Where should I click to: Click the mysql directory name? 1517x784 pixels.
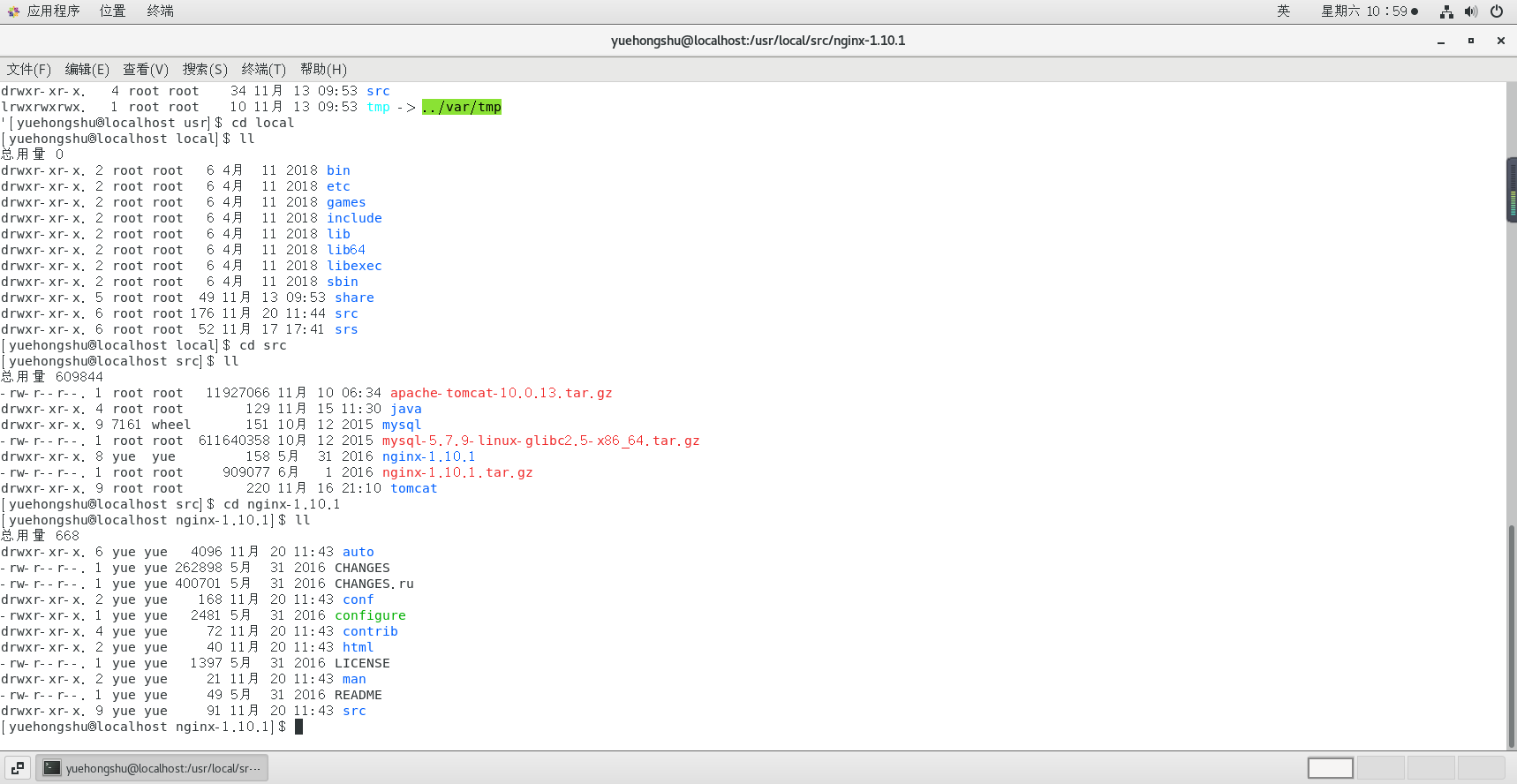(402, 425)
